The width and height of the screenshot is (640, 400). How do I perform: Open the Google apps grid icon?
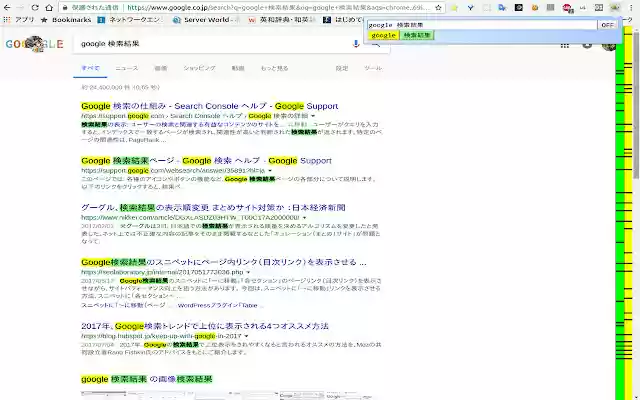click(565, 45)
